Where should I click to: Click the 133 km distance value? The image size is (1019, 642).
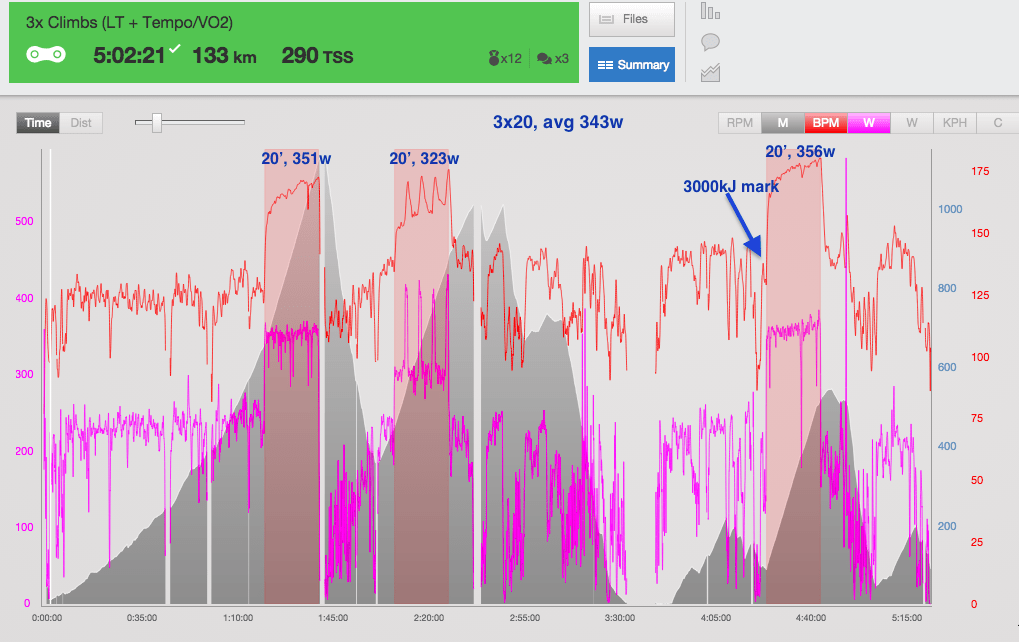point(224,56)
